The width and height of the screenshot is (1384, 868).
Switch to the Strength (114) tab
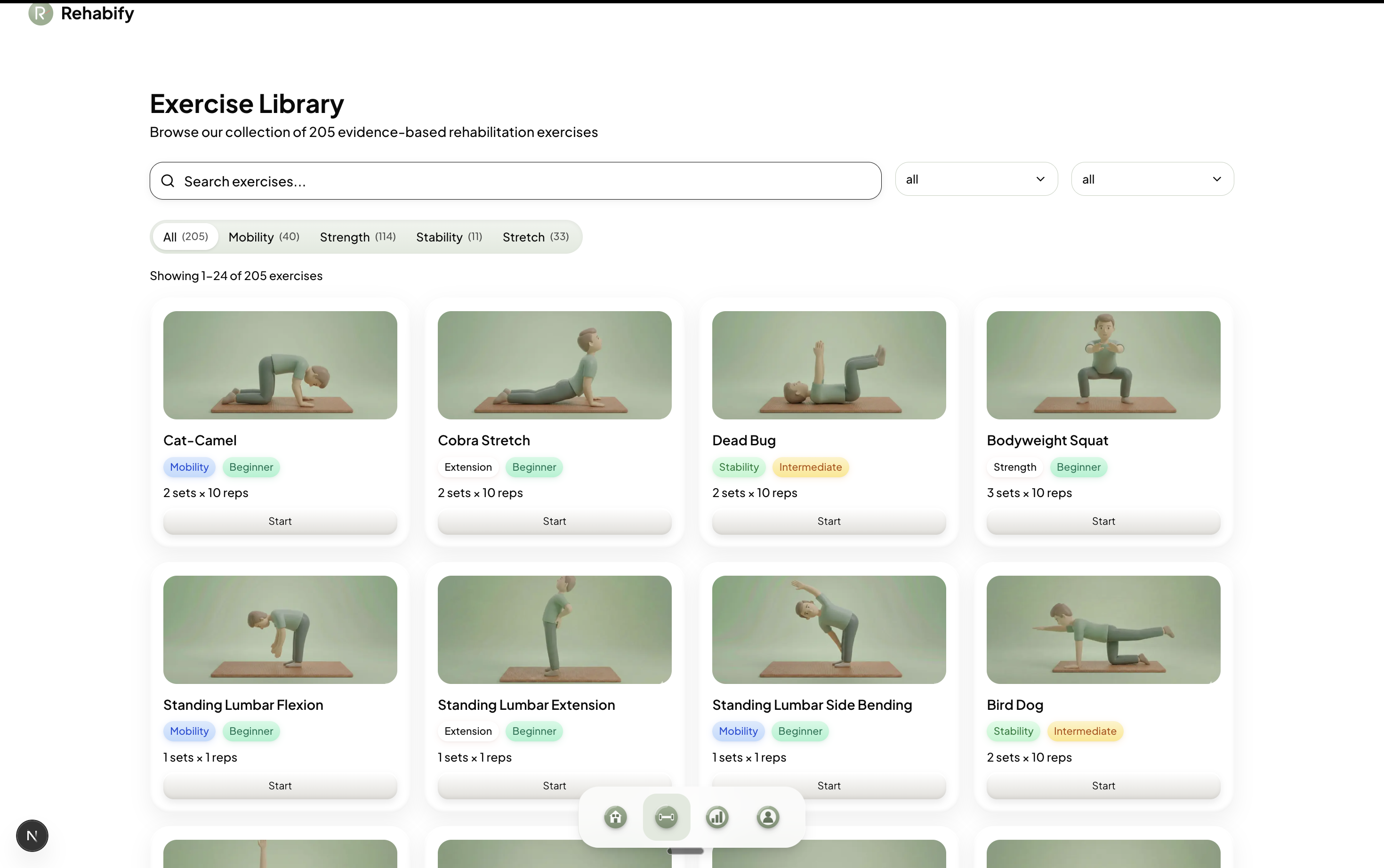tap(357, 237)
